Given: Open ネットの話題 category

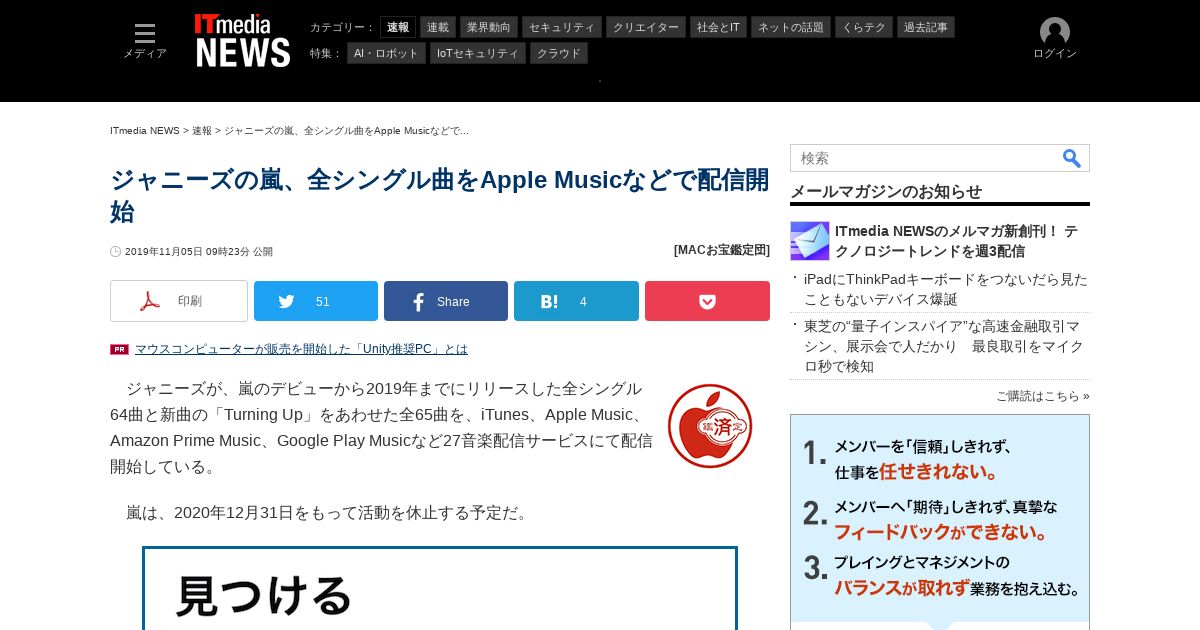Looking at the screenshot, I should tap(791, 27).
